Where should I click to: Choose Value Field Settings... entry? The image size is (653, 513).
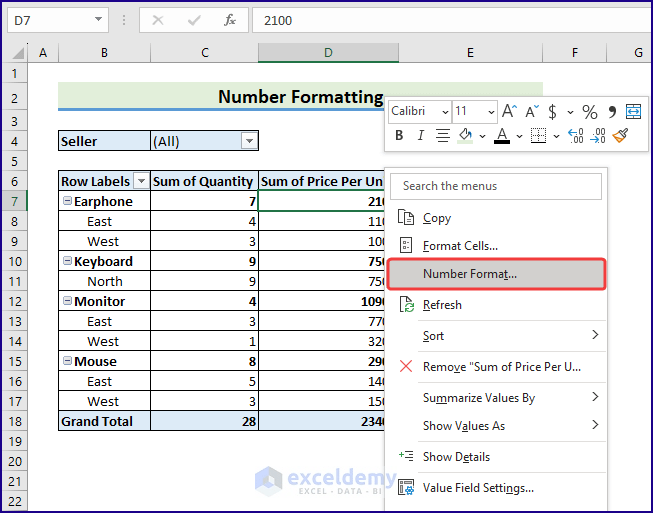pyautogui.click(x=496, y=487)
